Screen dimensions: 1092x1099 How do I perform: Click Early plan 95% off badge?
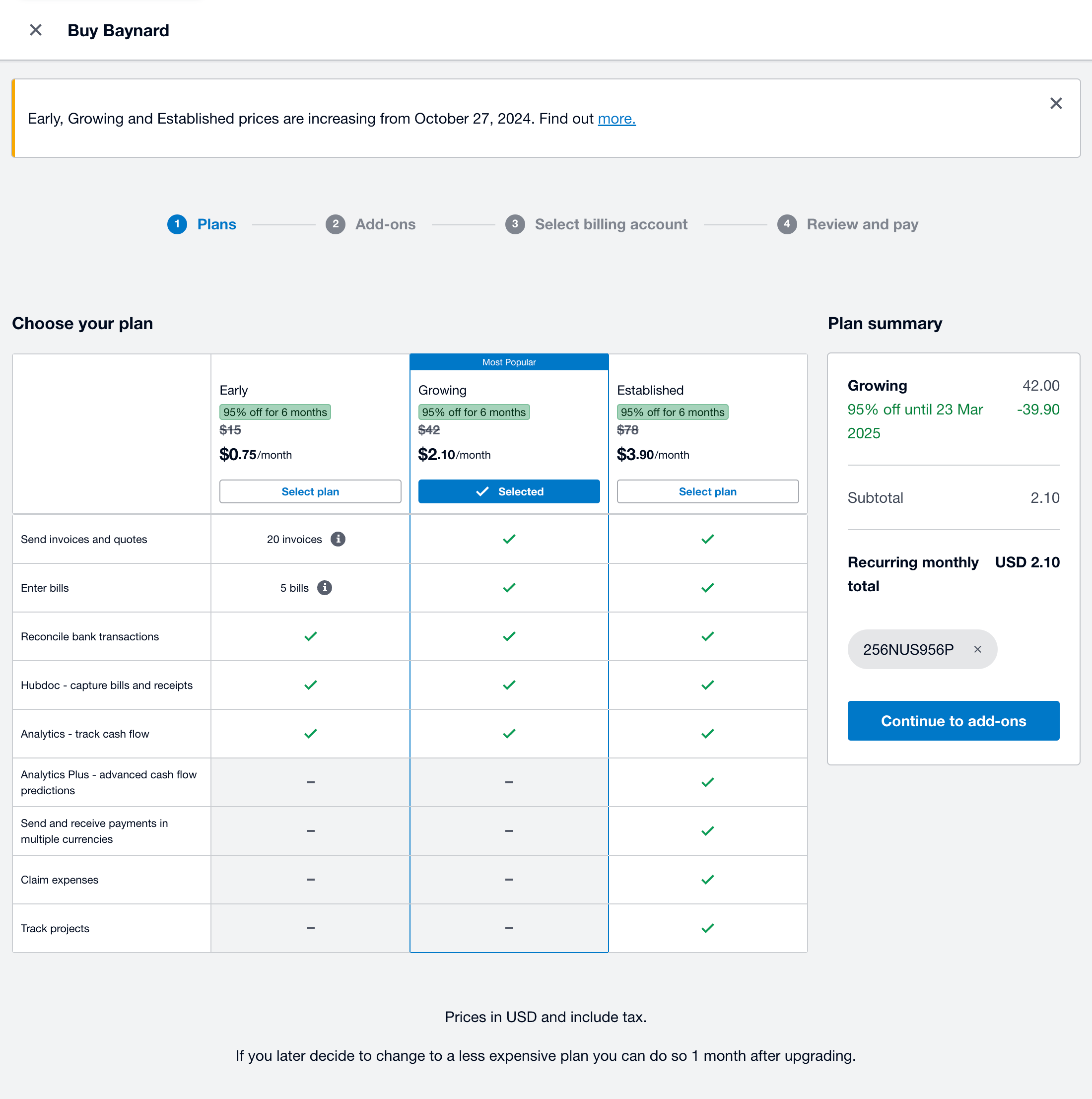[275, 412]
